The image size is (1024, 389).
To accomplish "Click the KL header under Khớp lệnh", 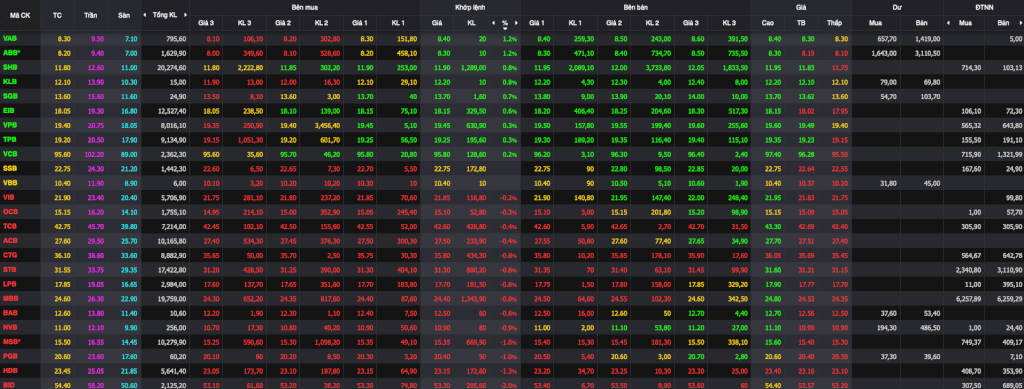I will click(471, 23).
